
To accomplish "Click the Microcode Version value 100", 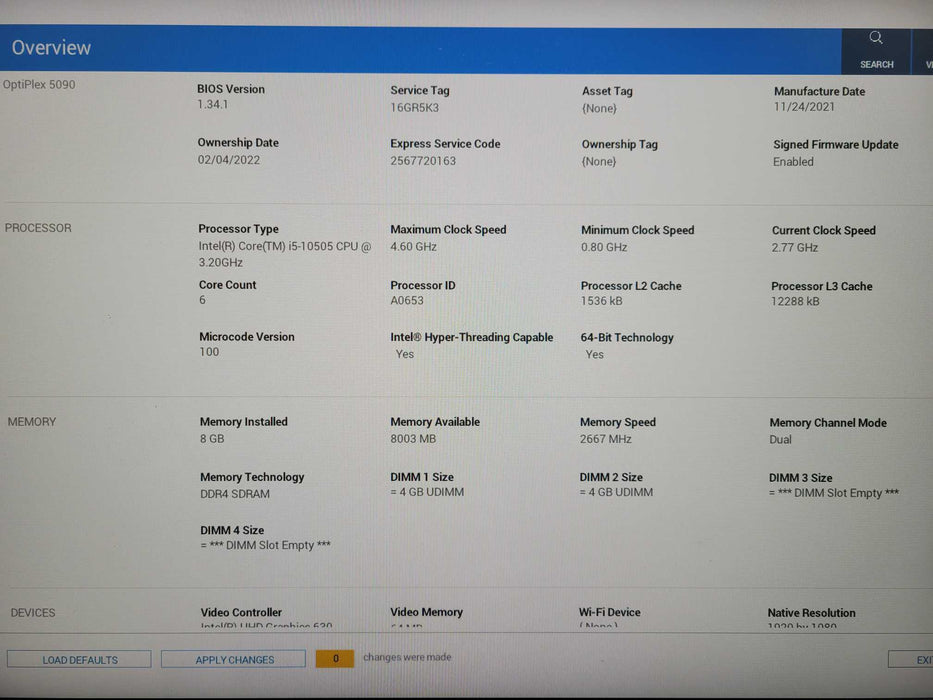I will pos(209,352).
